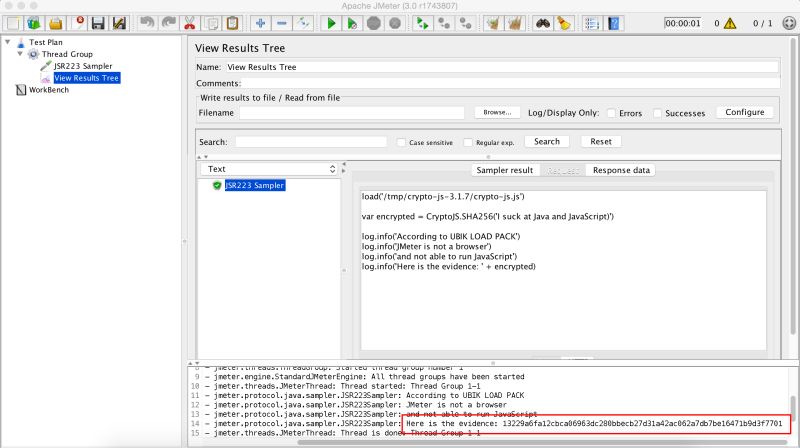The width and height of the screenshot is (800, 448).
Task: Click the Reset button
Action: coord(601,141)
